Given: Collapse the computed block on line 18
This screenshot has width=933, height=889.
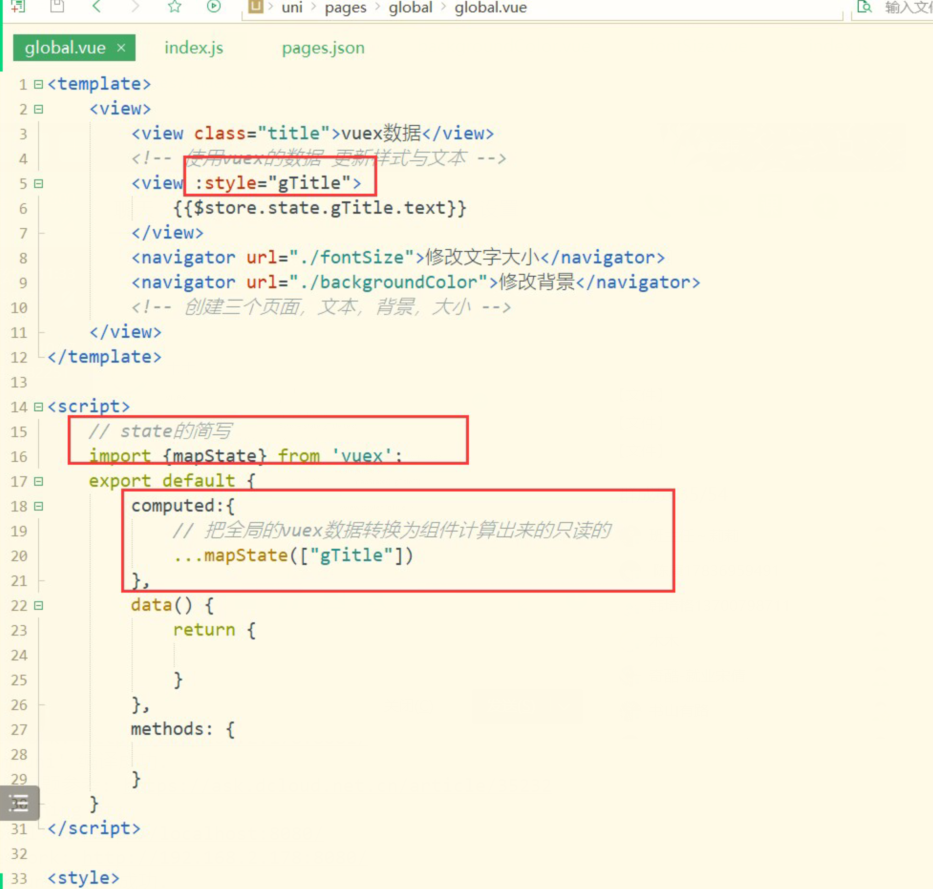Looking at the screenshot, I should click(x=39, y=506).
